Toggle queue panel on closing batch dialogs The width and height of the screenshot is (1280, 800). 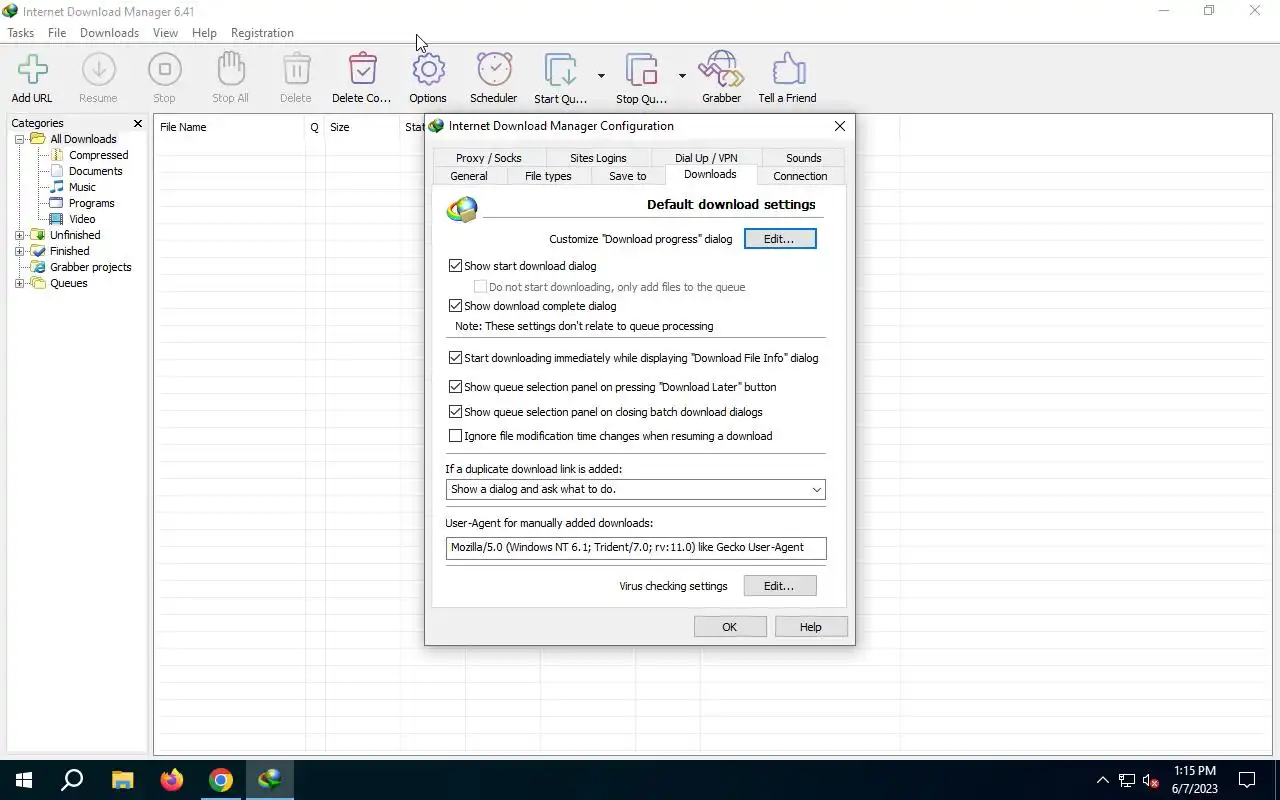click(x=455, y=412)
